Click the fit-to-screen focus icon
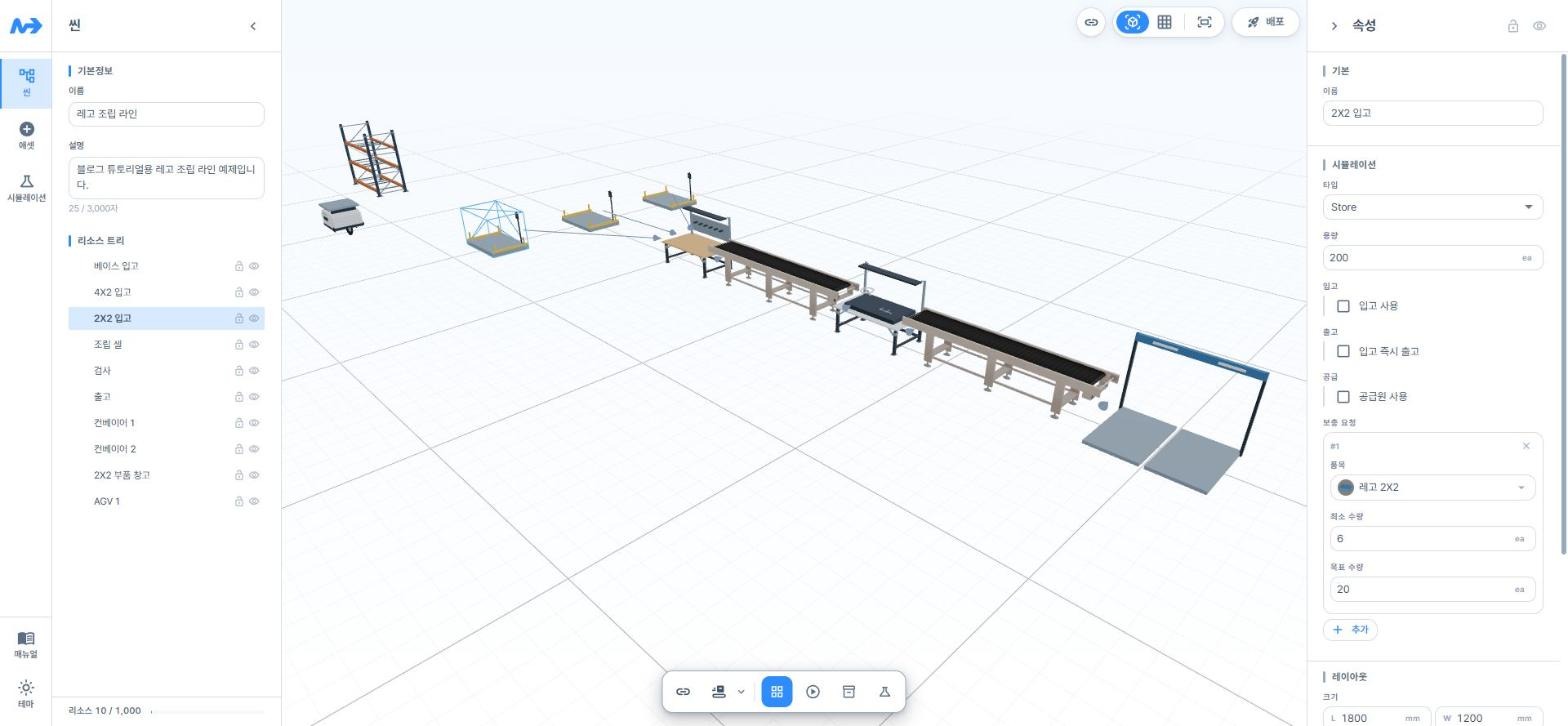 (x=1204, y=22)
